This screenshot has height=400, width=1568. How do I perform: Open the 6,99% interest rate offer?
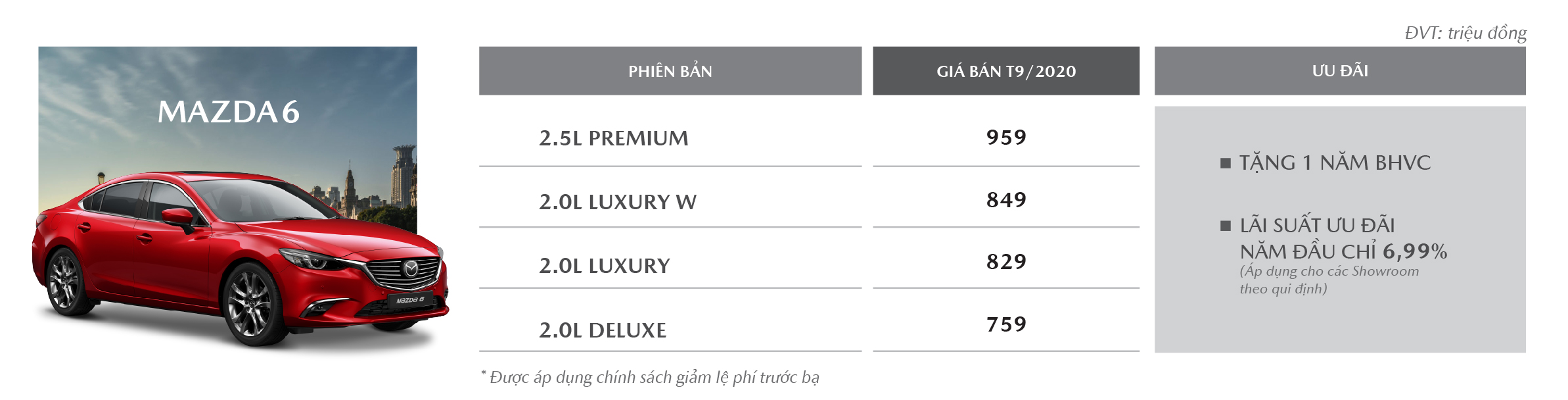[x=1343, y=238]
